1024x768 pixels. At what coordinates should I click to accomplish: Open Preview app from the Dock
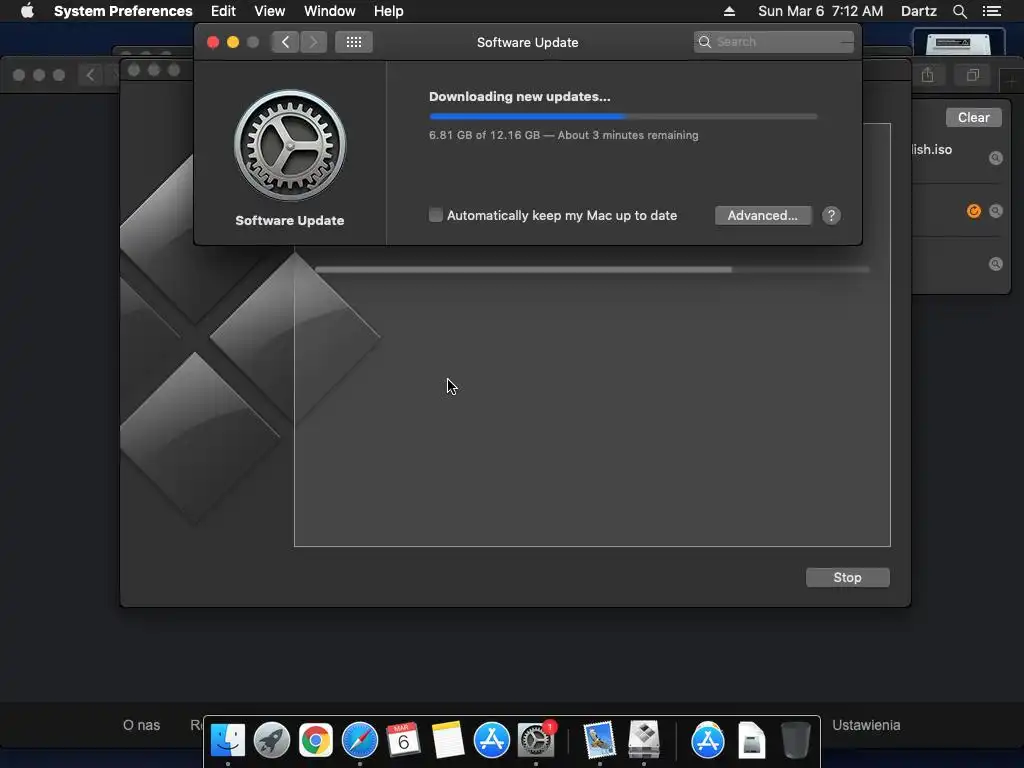coord(600,740)
